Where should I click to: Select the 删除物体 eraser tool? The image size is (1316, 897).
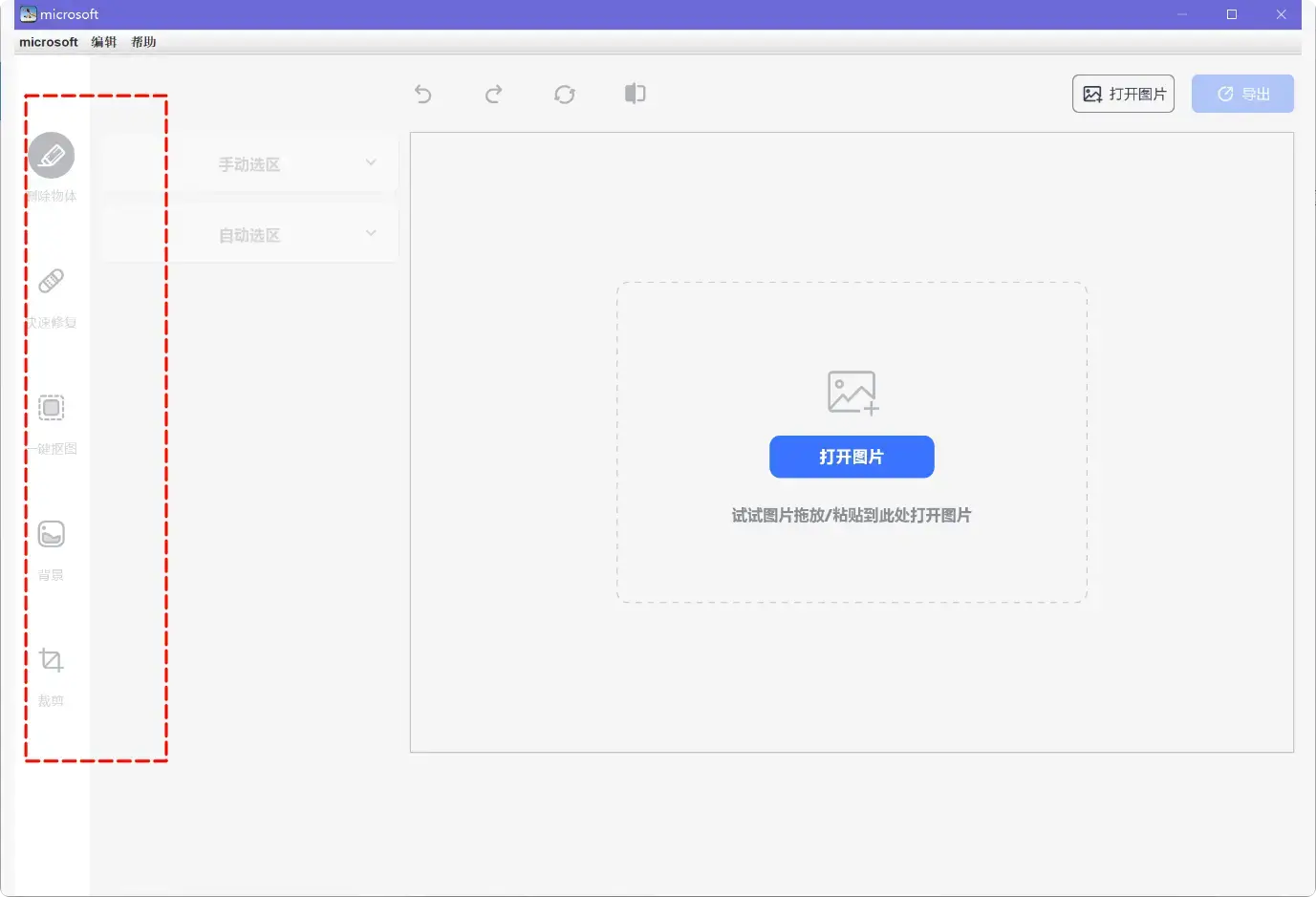tap(52, 156)
